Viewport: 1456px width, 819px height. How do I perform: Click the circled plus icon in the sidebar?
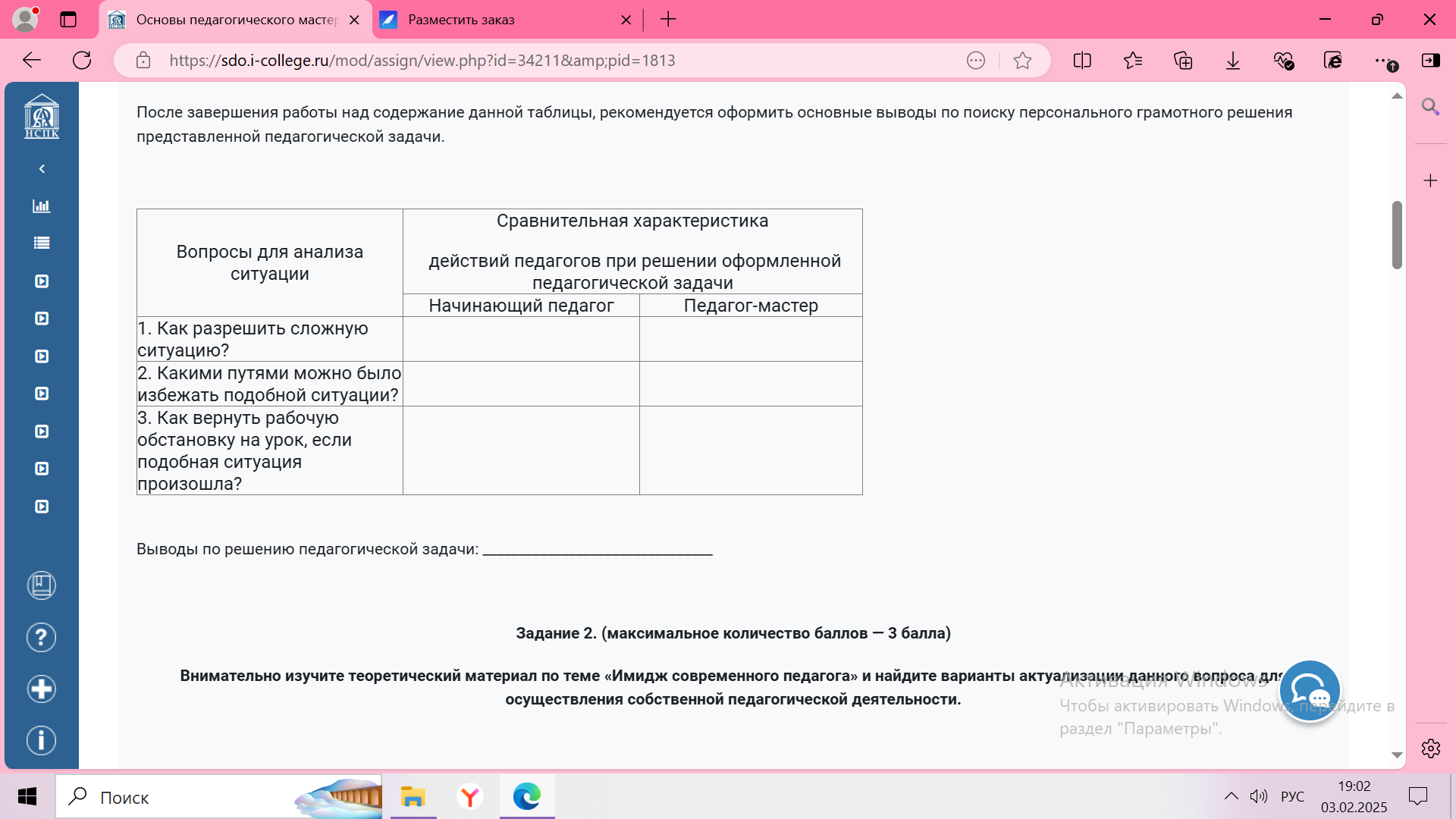(42, 689)
